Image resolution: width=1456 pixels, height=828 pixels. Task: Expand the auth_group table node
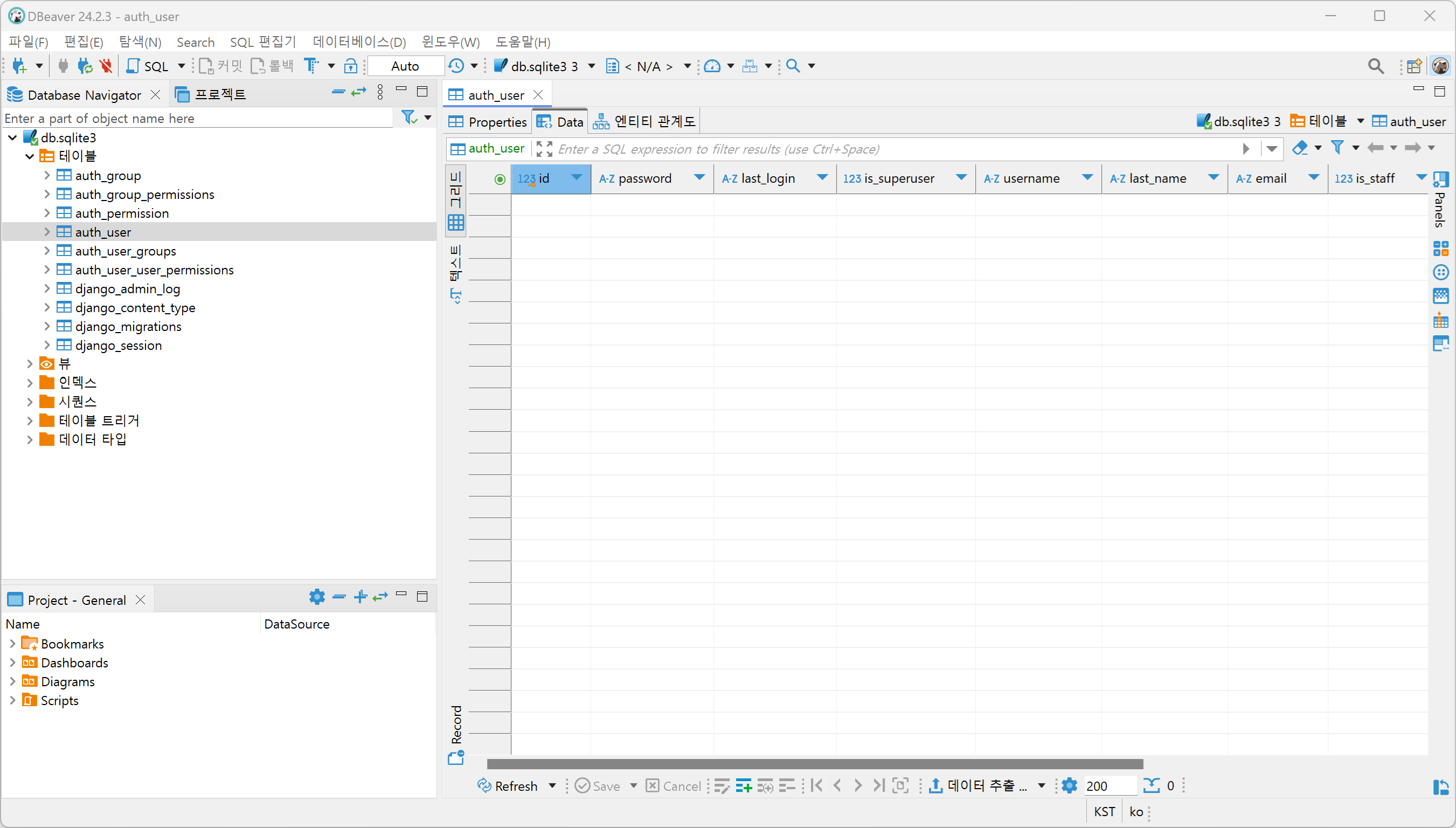pos(47,175)
